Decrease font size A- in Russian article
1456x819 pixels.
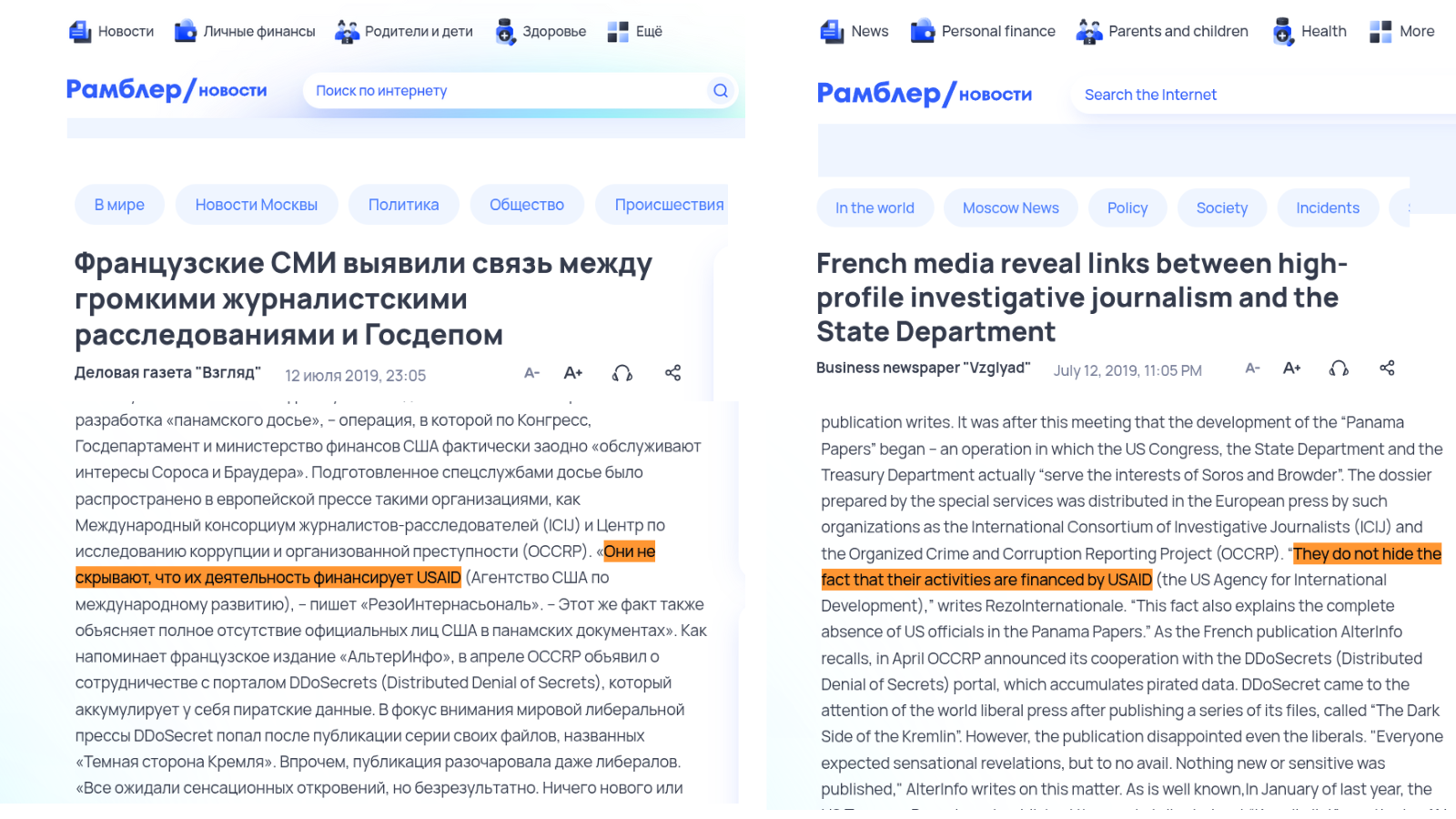532,373
